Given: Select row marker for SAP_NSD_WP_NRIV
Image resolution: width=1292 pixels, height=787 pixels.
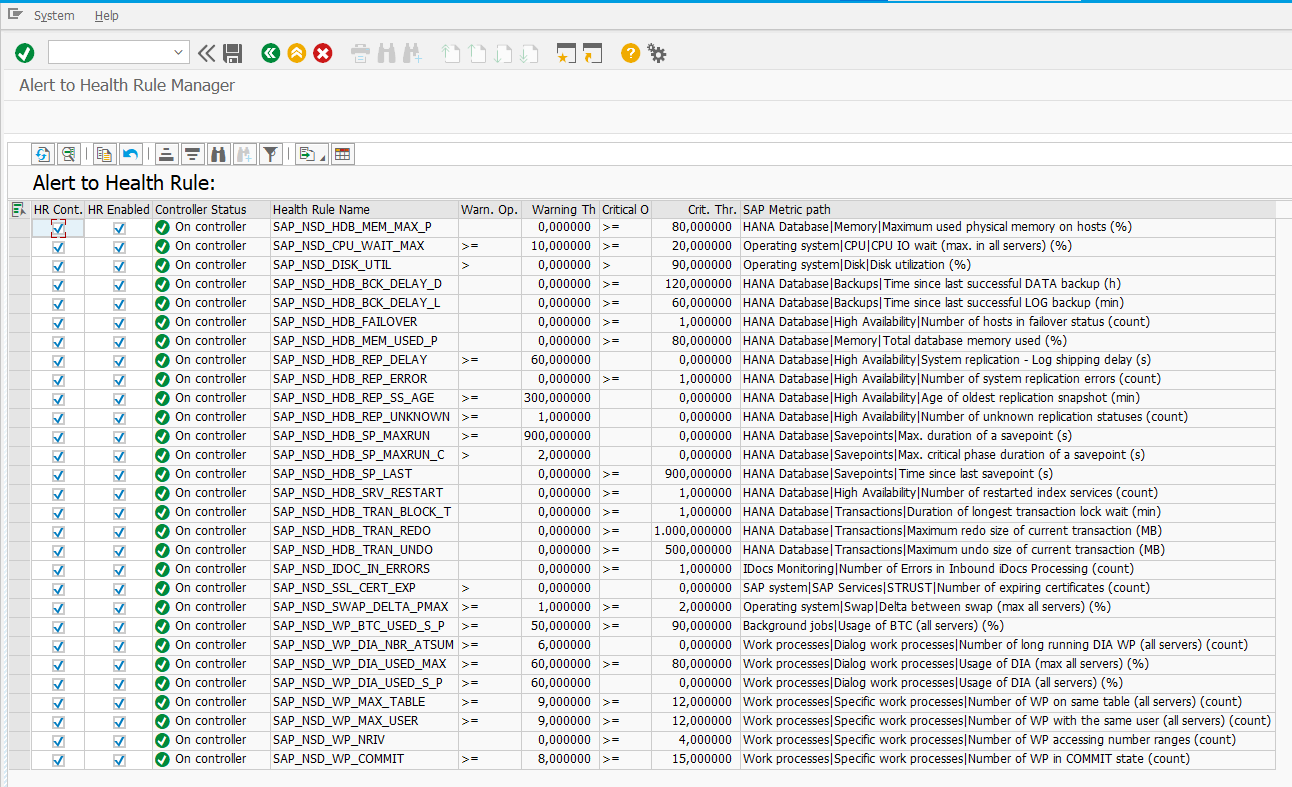Looking at the screenshot, I should click(x=19, y=741).
